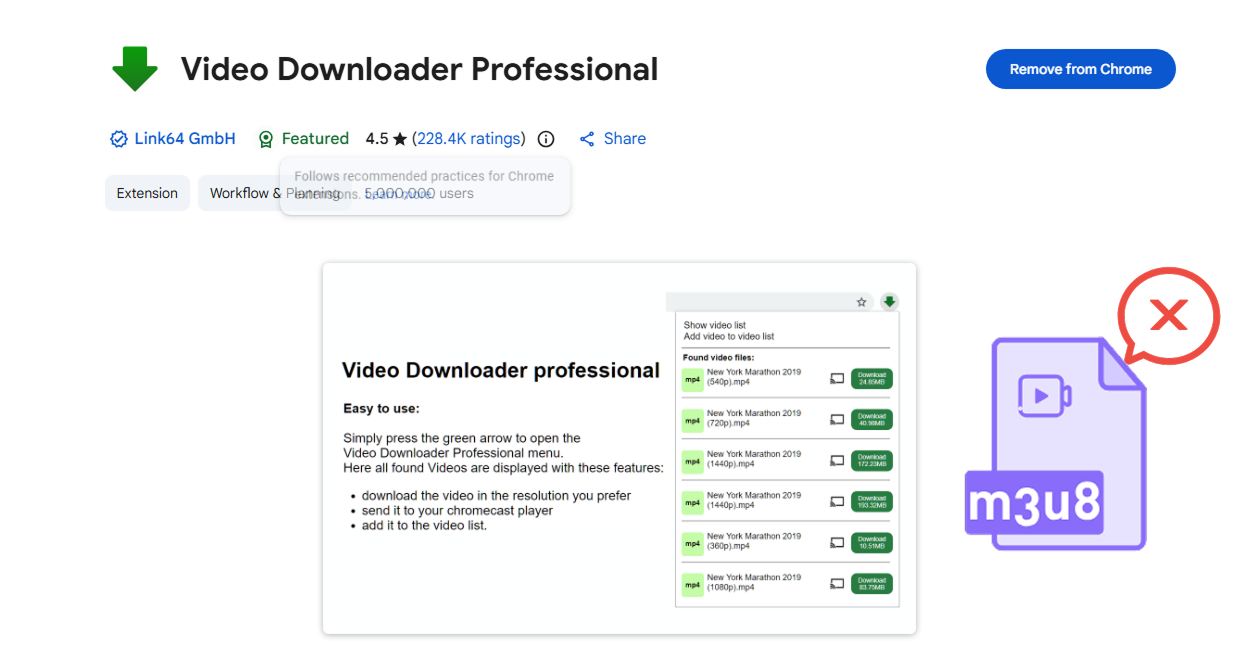This screenshot has height=664, width=1252.
Task: Click the mp4 icon for the 720p video
Action: (x=692, y=420)
